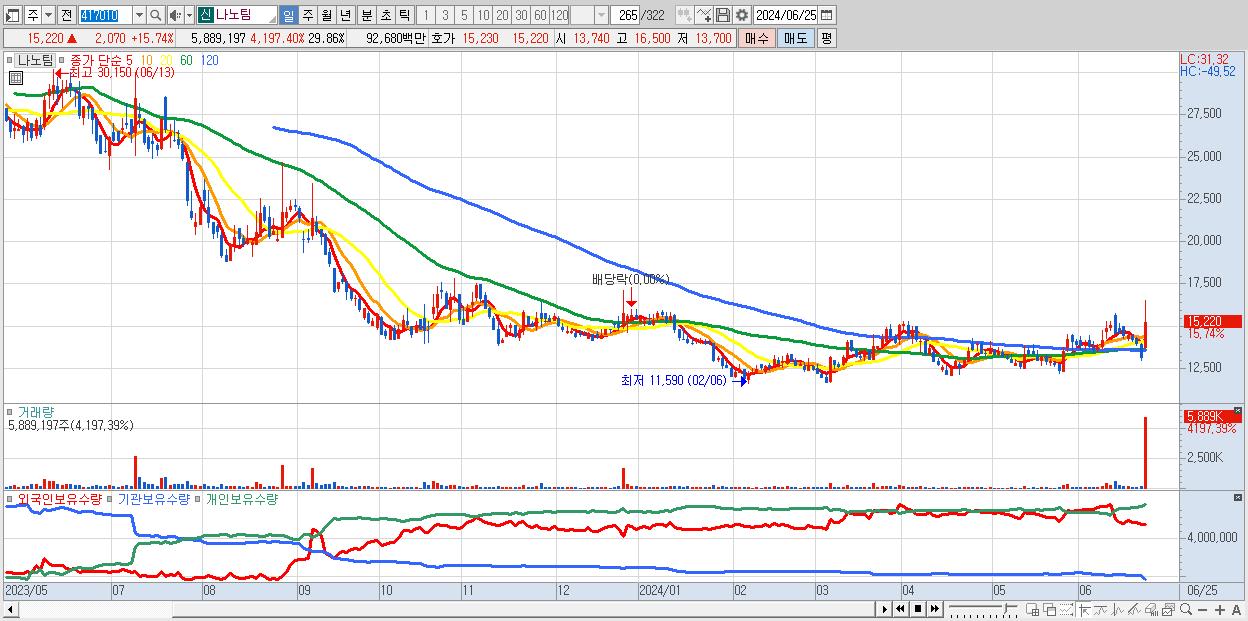Toggle the 개인보유수량 series marker
Screen dimensions: 1248x621
[198, 498]
